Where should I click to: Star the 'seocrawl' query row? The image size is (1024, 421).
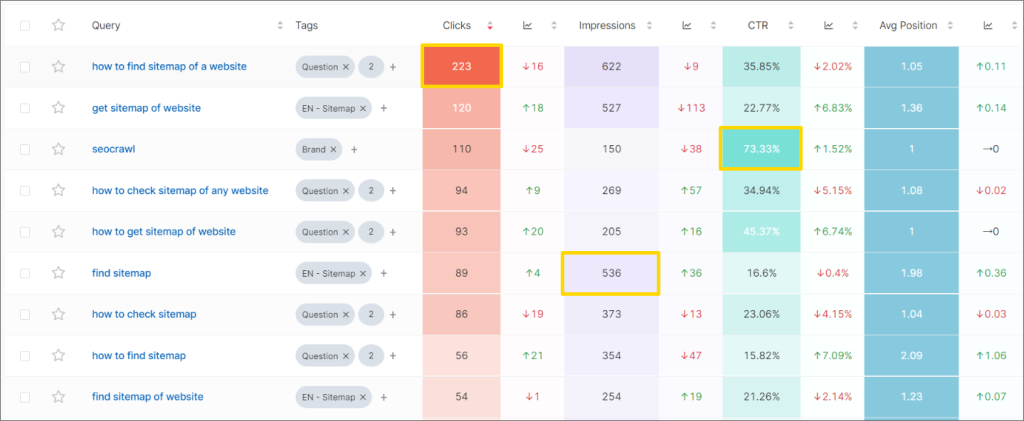59,149
